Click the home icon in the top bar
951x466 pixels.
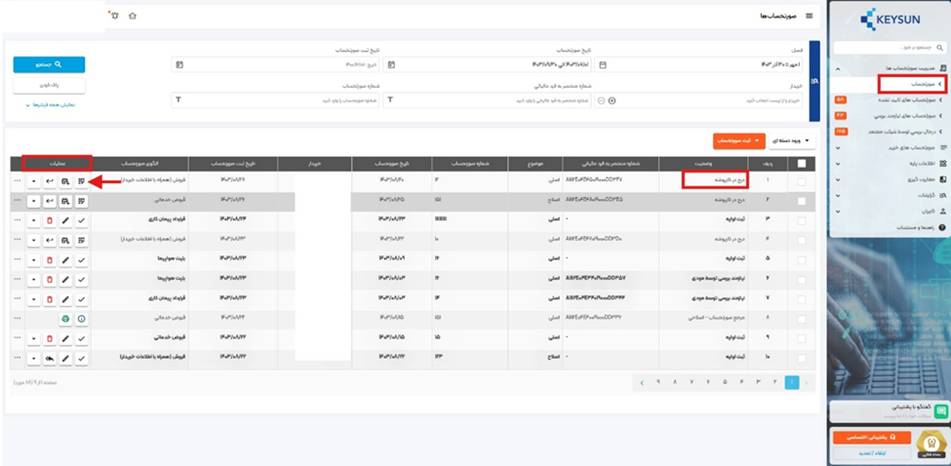[133, 16]
